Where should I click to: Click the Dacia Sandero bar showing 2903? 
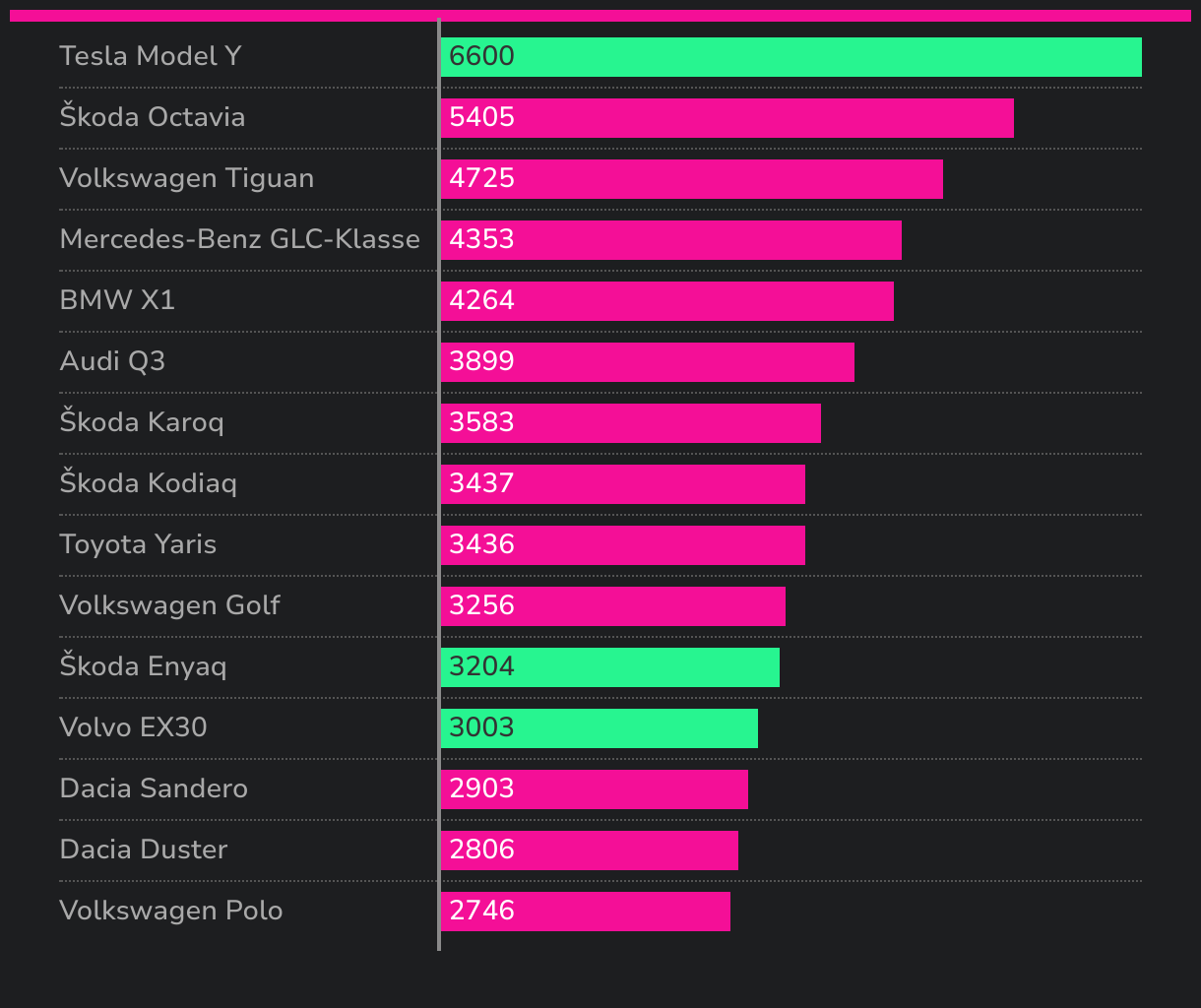(x=595, y=789)
